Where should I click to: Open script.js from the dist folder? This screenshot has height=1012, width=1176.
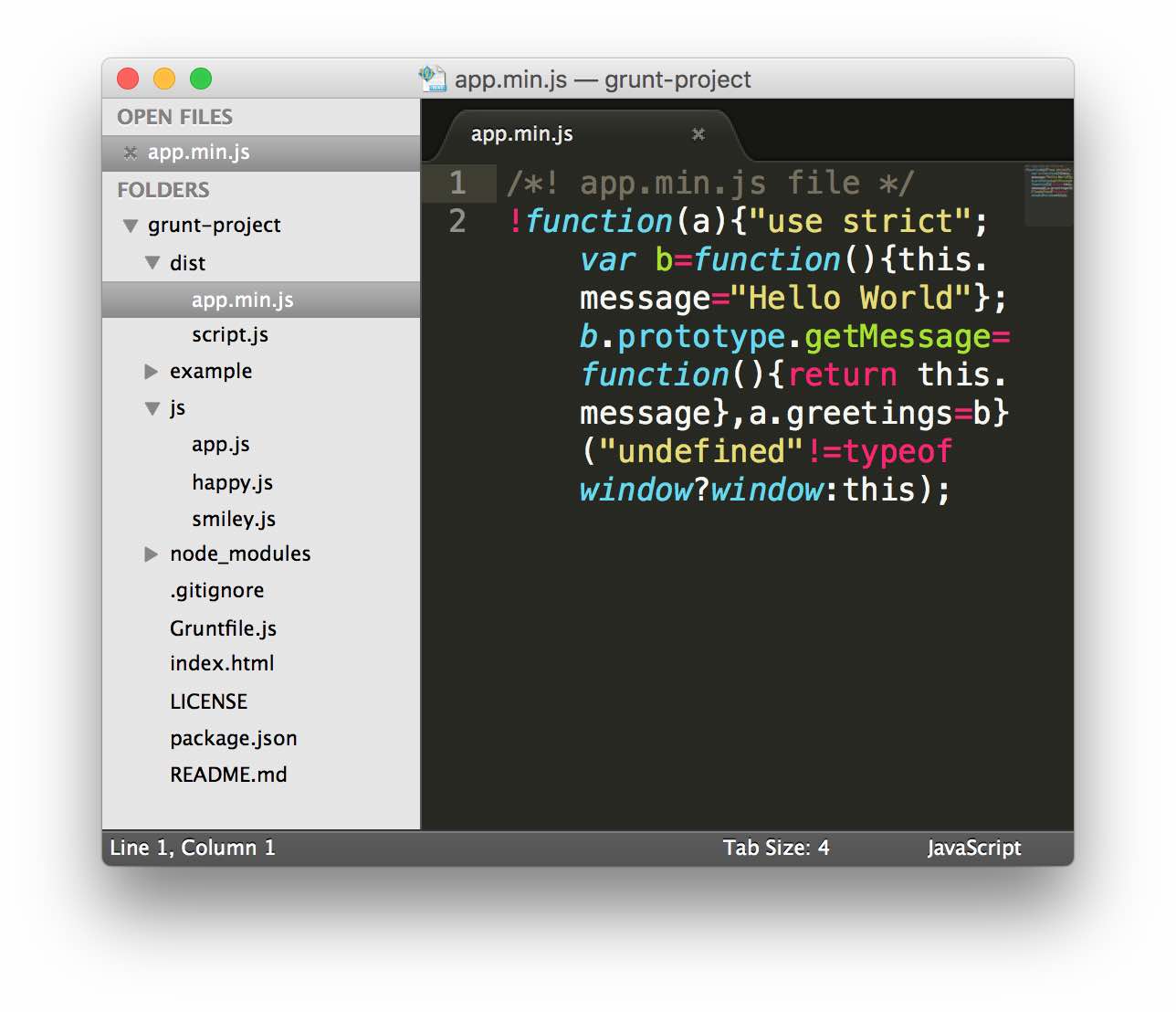pyautogui.click(x=230, y=335)
